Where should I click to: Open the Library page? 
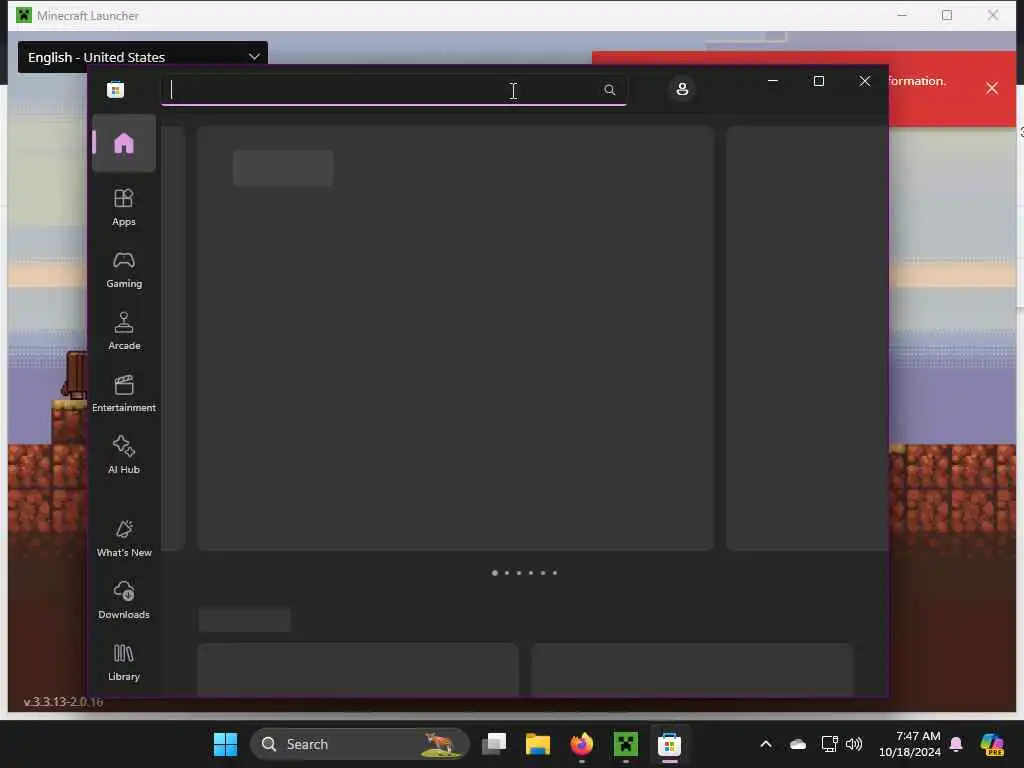(x=123, y=662)
